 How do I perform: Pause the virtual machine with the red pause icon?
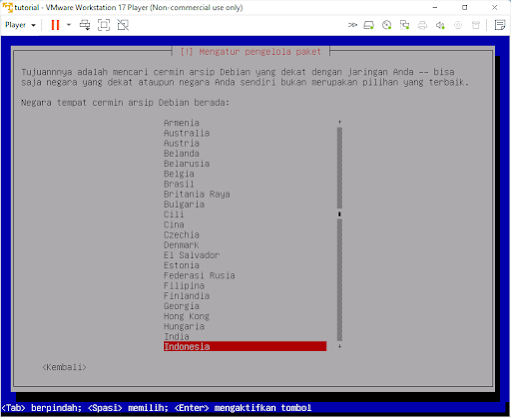[55, 25]
